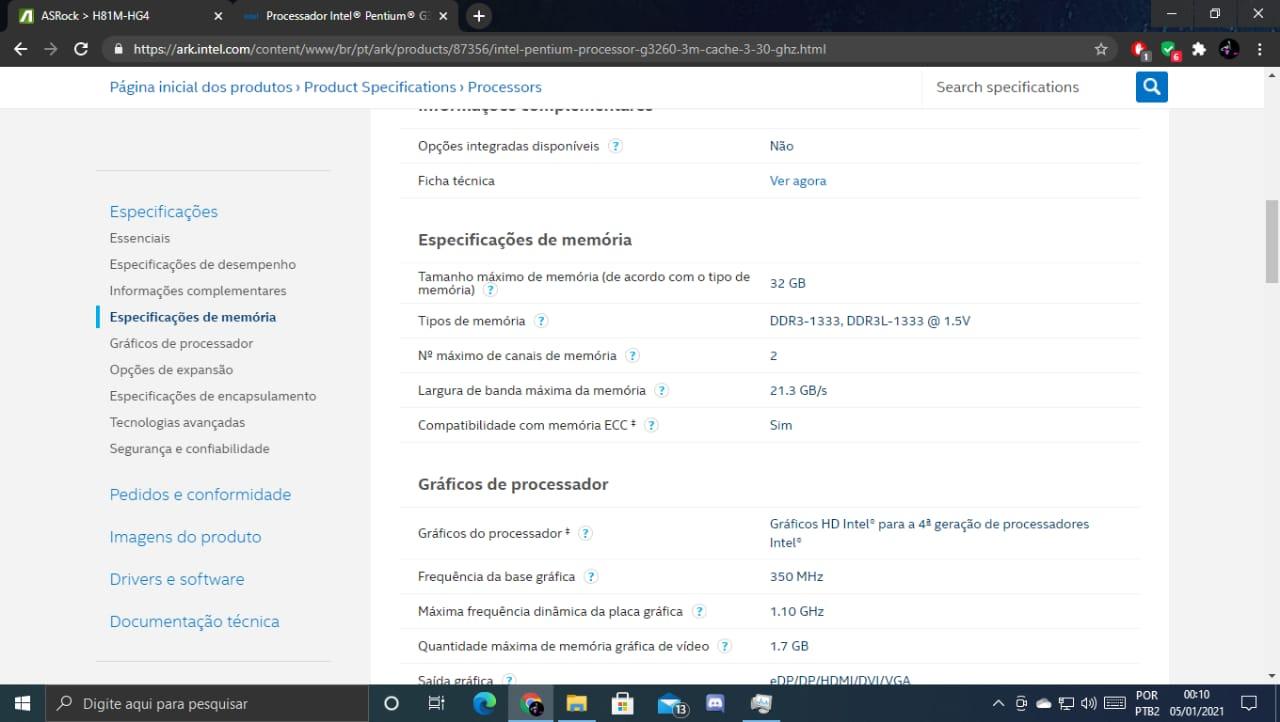1280x722 pixels.
Task: Open the Windows notification center
Action: [1248, 703]
